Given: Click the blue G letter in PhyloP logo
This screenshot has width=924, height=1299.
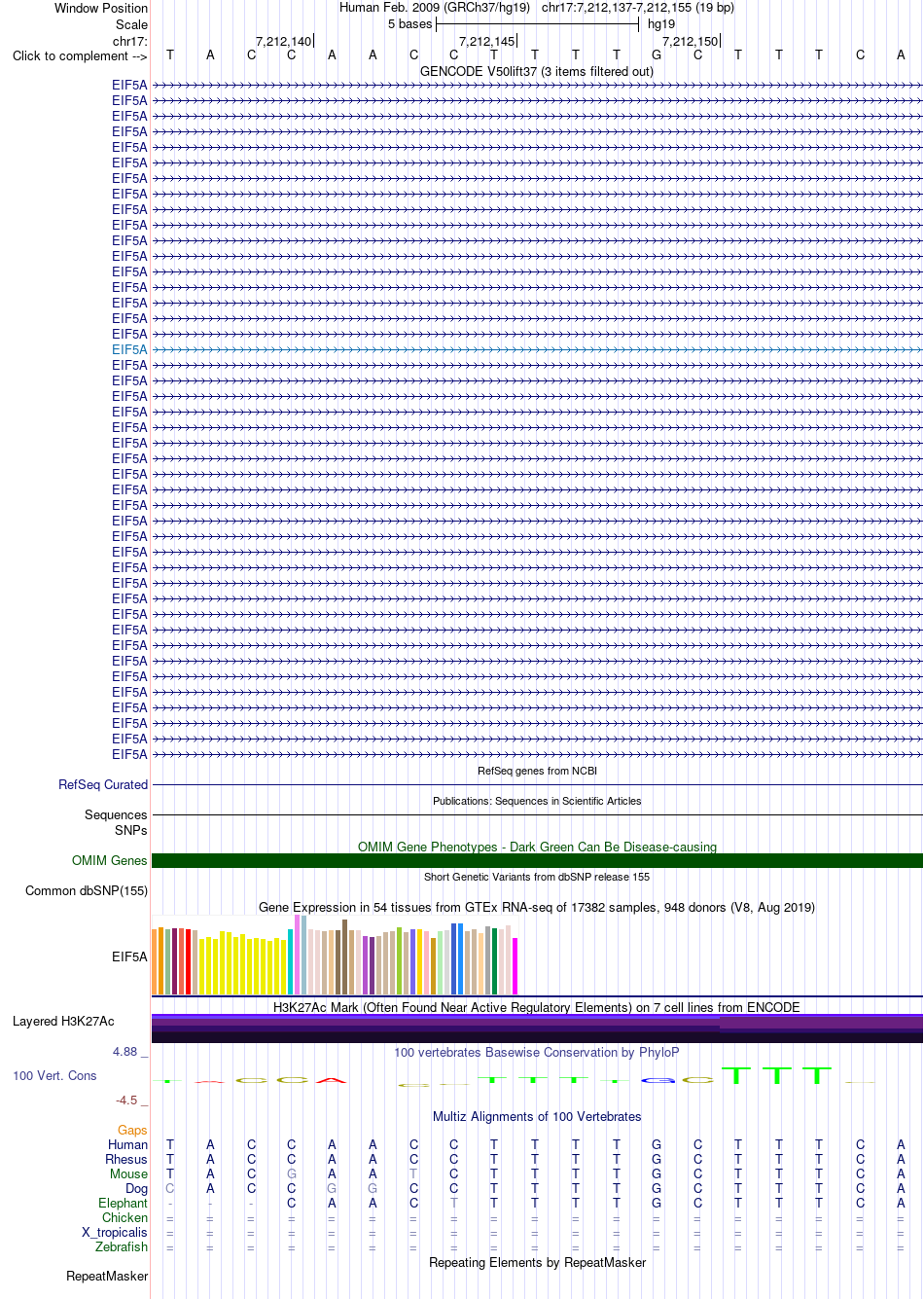Looking at the screenshot, I should tap(657, 1081).
